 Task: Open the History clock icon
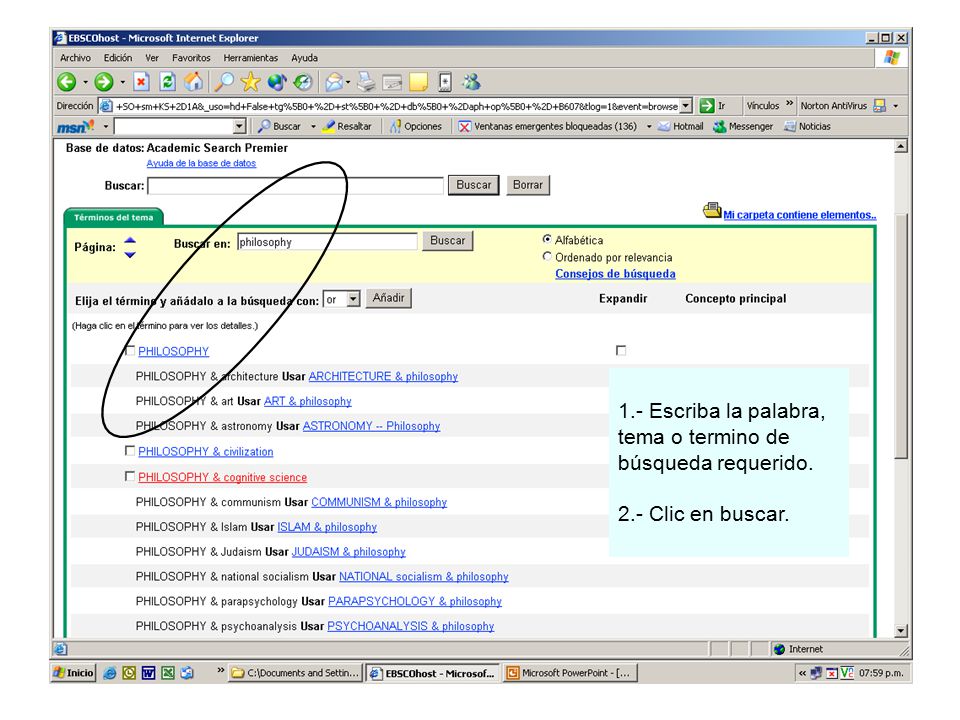[x=303, y=81]
